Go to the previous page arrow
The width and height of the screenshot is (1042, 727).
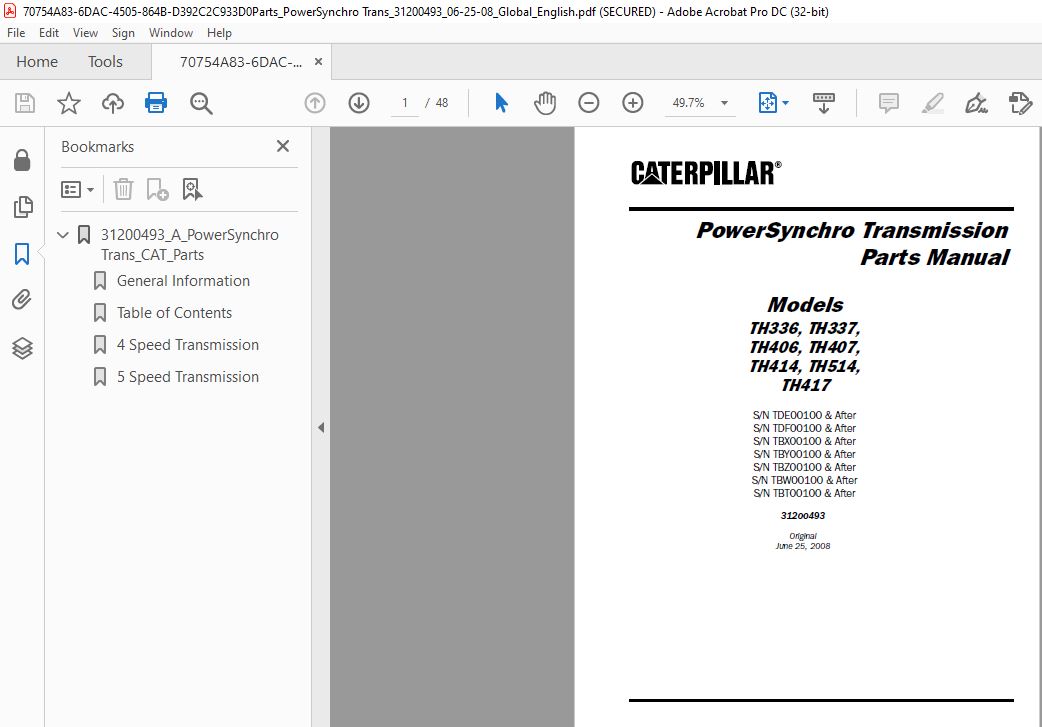(315, 103)
